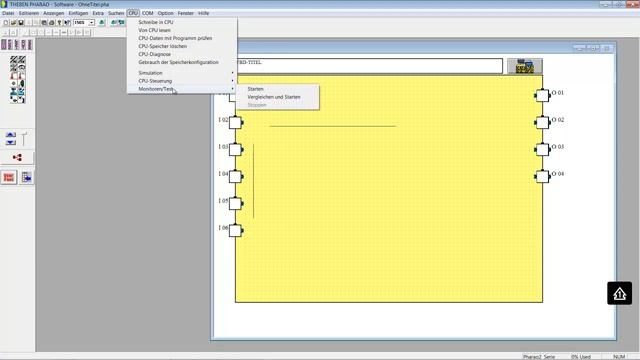The width and height of the screenshot is (640, 360).
Task: Select the first purple palette tab icon
Action: click(x=4, y=44)
